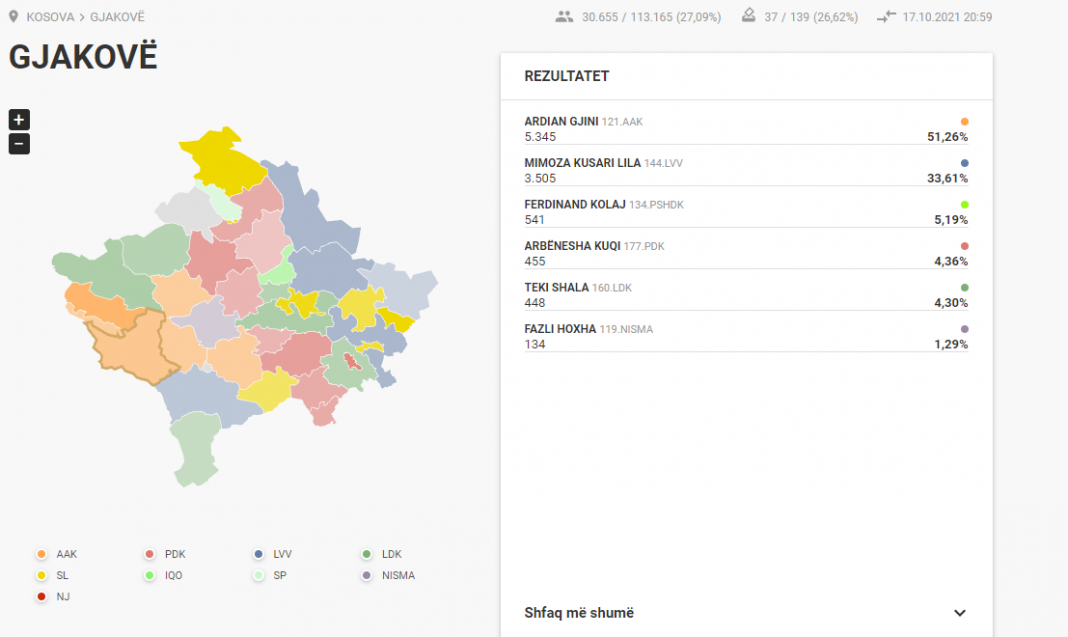This screenshot has height=637, width=1068.
Task: Click the voters people icon in header
Action: [564, 16]
